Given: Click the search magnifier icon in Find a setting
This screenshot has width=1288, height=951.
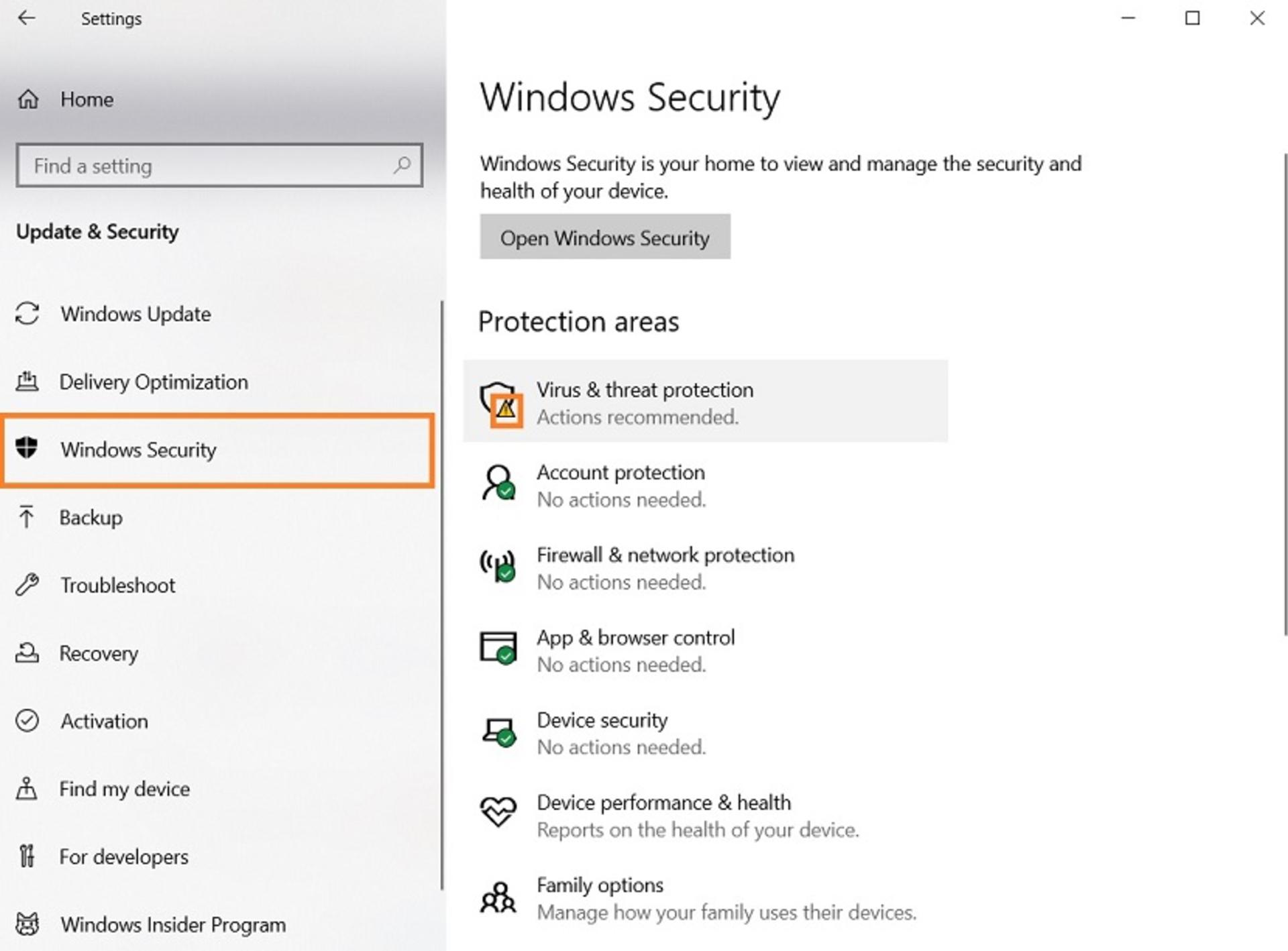Looking at the screenshot, I should pyautogui.click(x=402, y=165).
